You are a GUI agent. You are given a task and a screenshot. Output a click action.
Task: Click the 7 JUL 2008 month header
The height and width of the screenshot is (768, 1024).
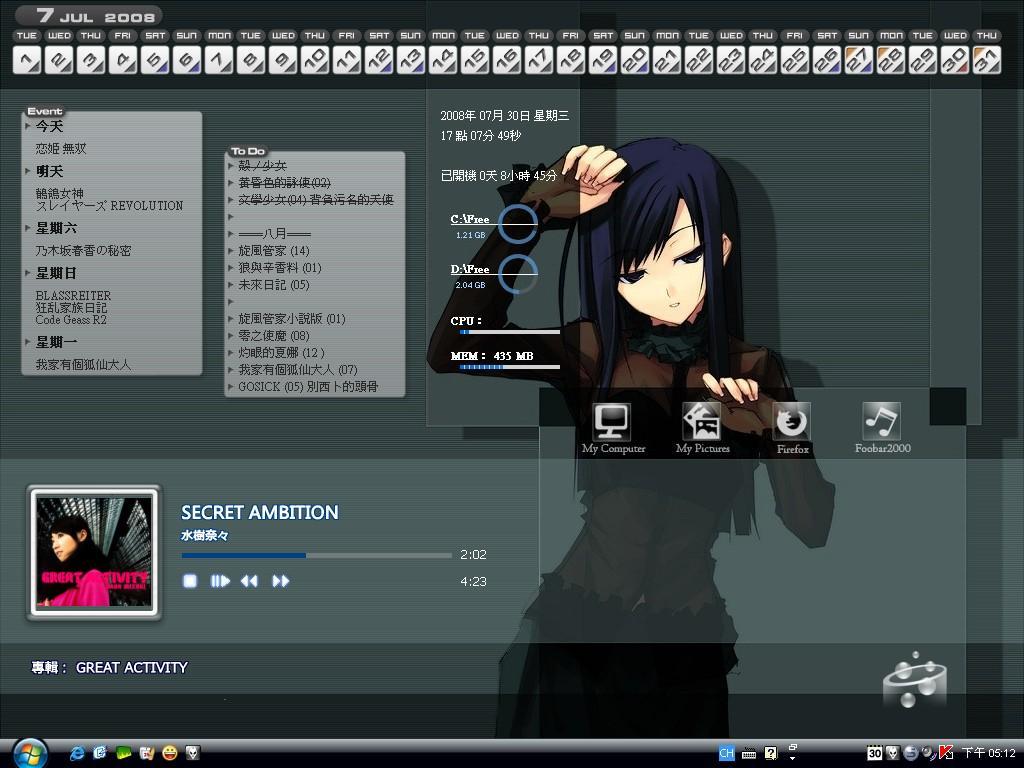click(88, 16)
